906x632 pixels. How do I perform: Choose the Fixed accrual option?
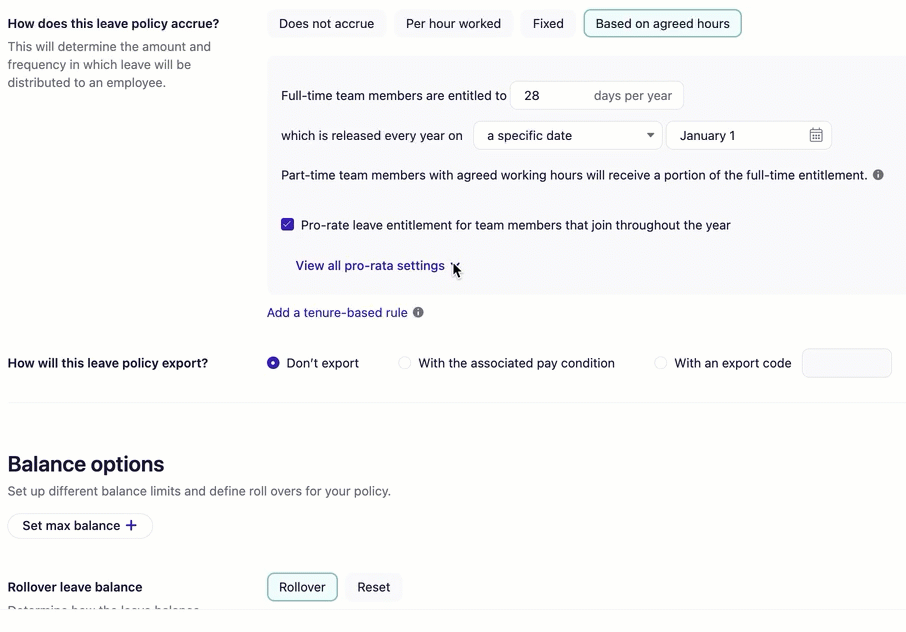548,24
